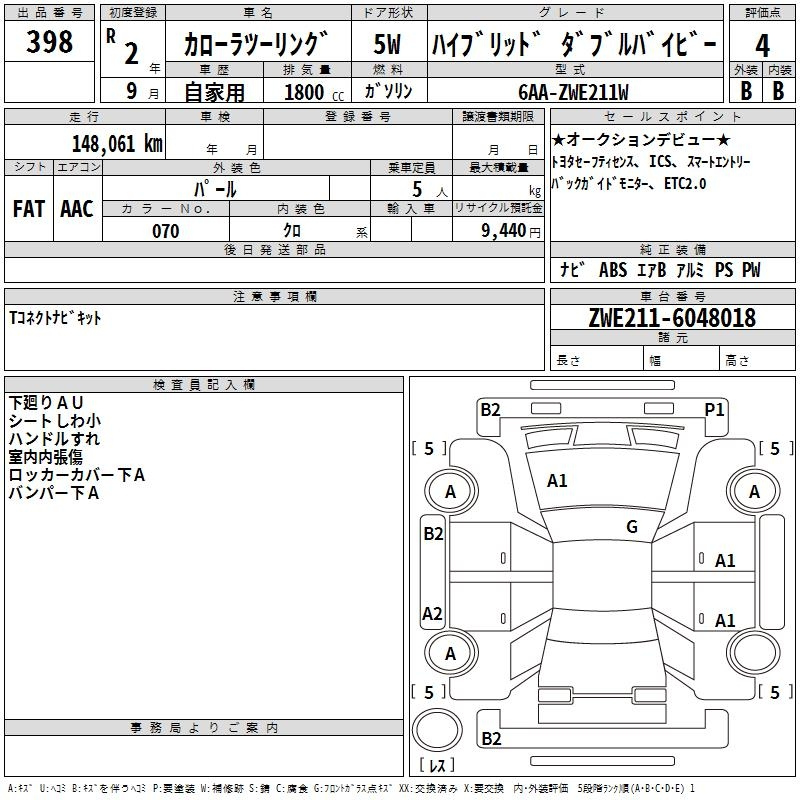The image size is (800, 800).
Task: Select inspector note ロッカーカバー下A
Action: [77, 475]
